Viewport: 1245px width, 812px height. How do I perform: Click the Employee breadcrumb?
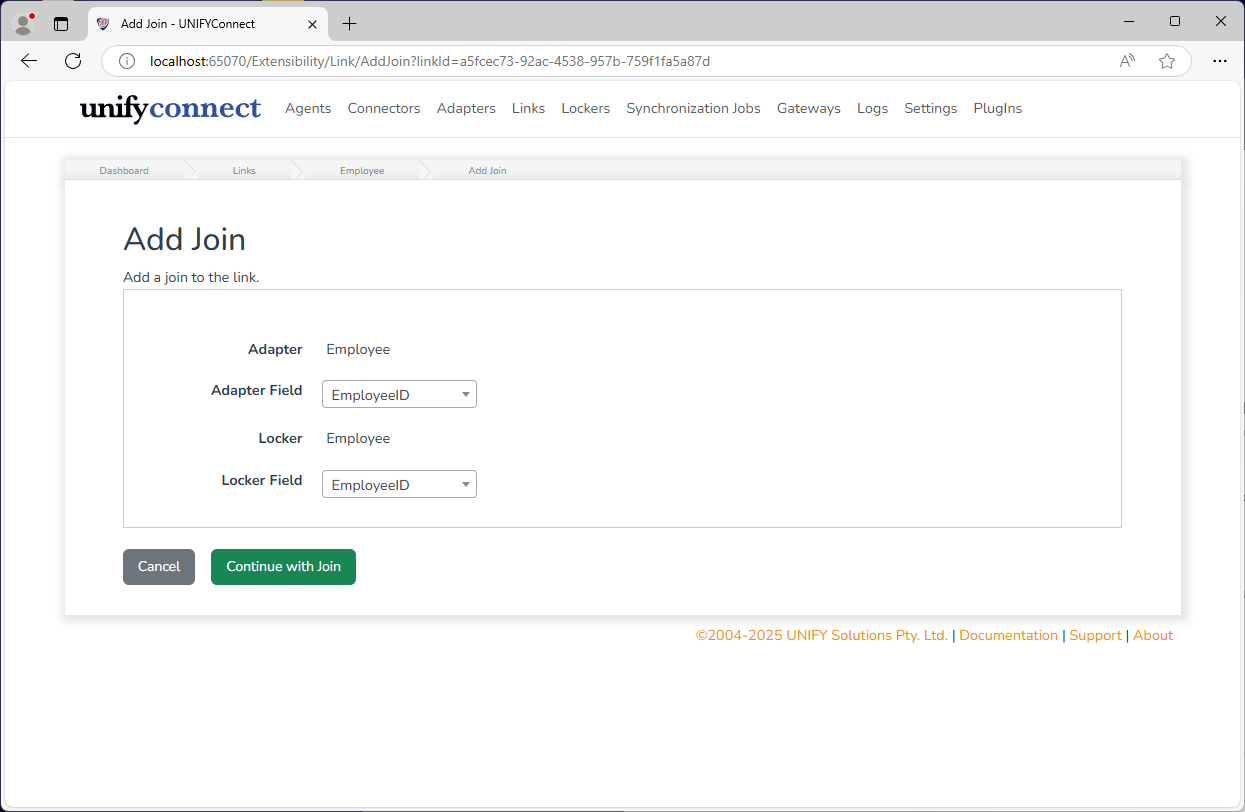point(362,171)
